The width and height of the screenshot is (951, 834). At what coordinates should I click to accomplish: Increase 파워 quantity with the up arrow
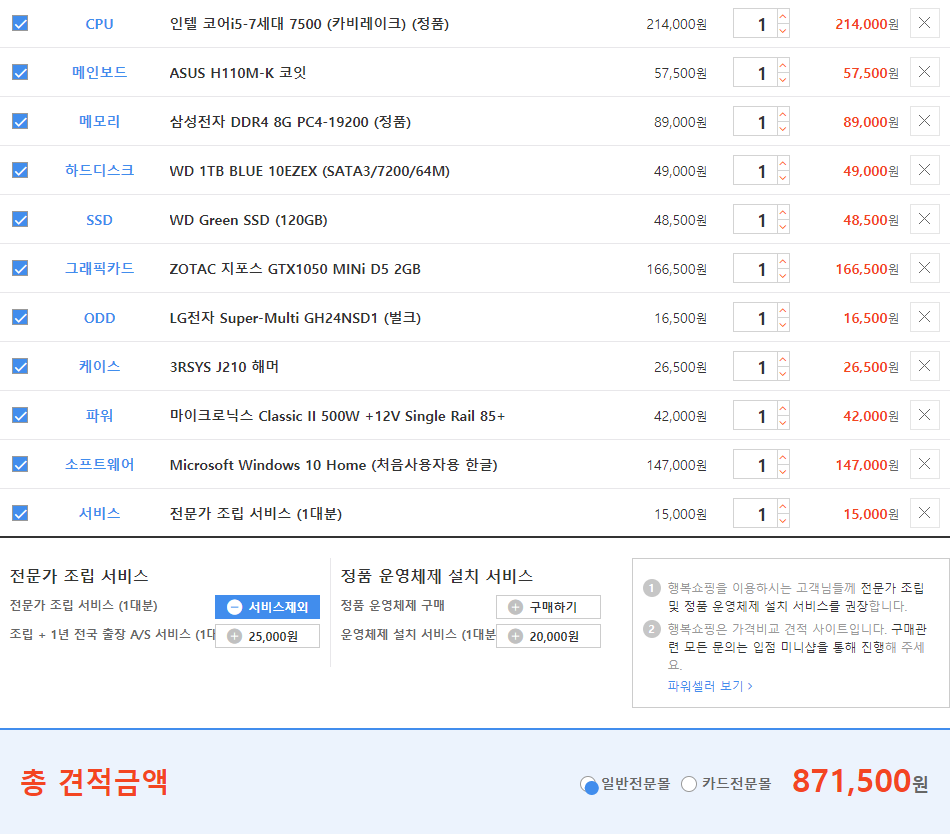[783, 409]
